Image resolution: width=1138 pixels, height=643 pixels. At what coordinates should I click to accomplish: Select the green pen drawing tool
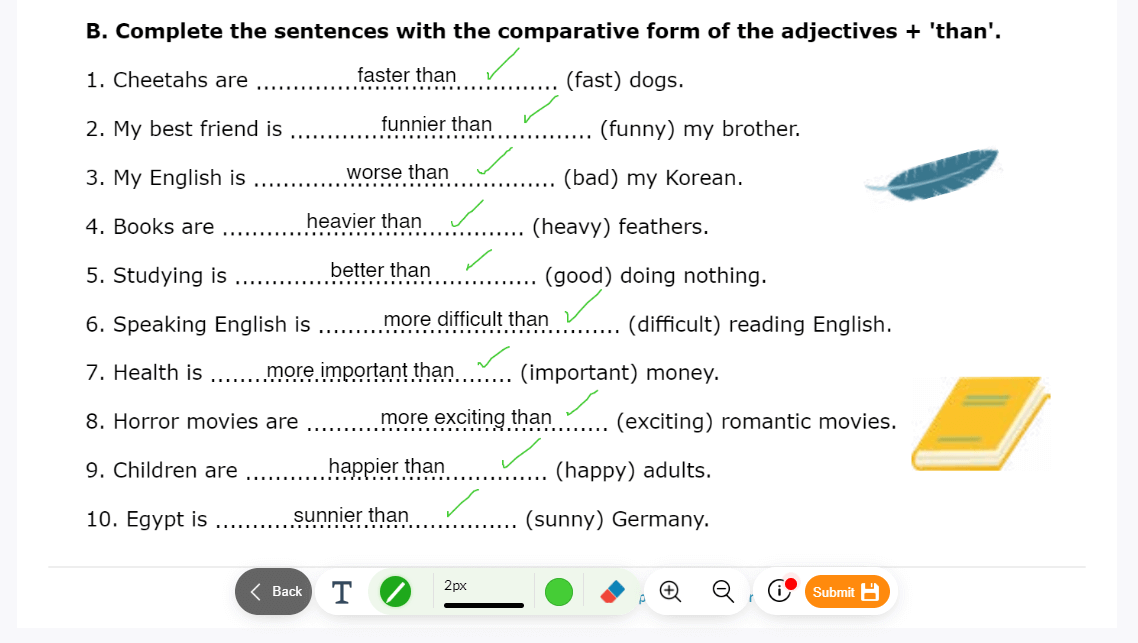click(396, 591)
